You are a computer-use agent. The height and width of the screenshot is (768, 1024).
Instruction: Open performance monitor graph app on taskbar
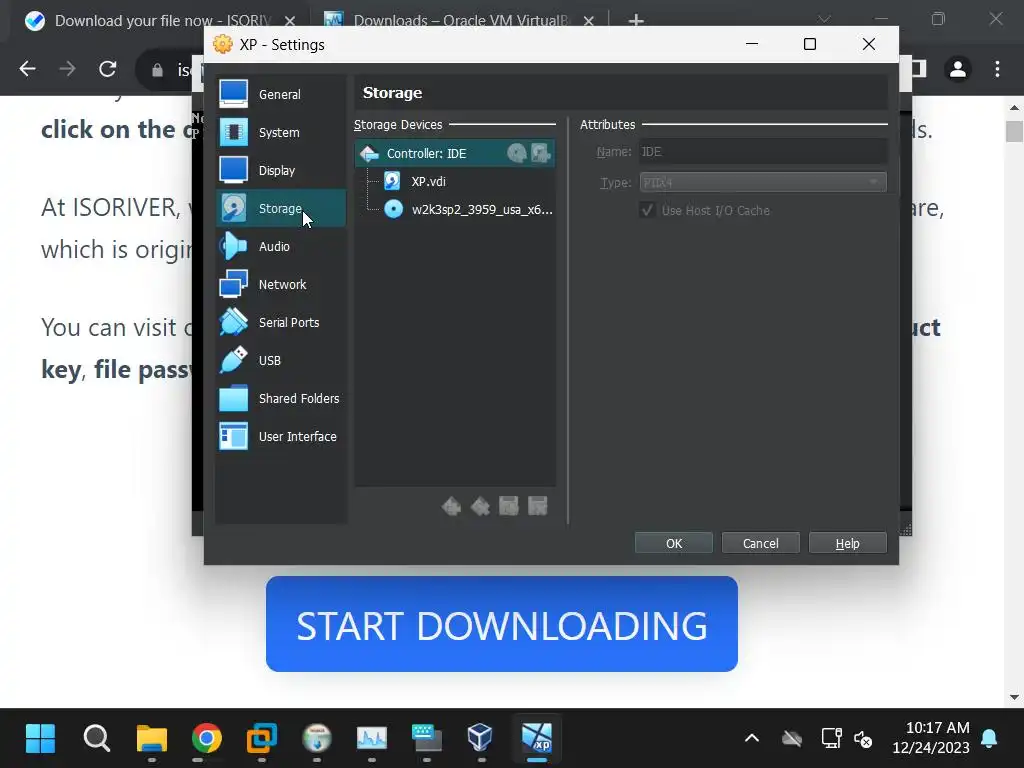pos(372,739)
